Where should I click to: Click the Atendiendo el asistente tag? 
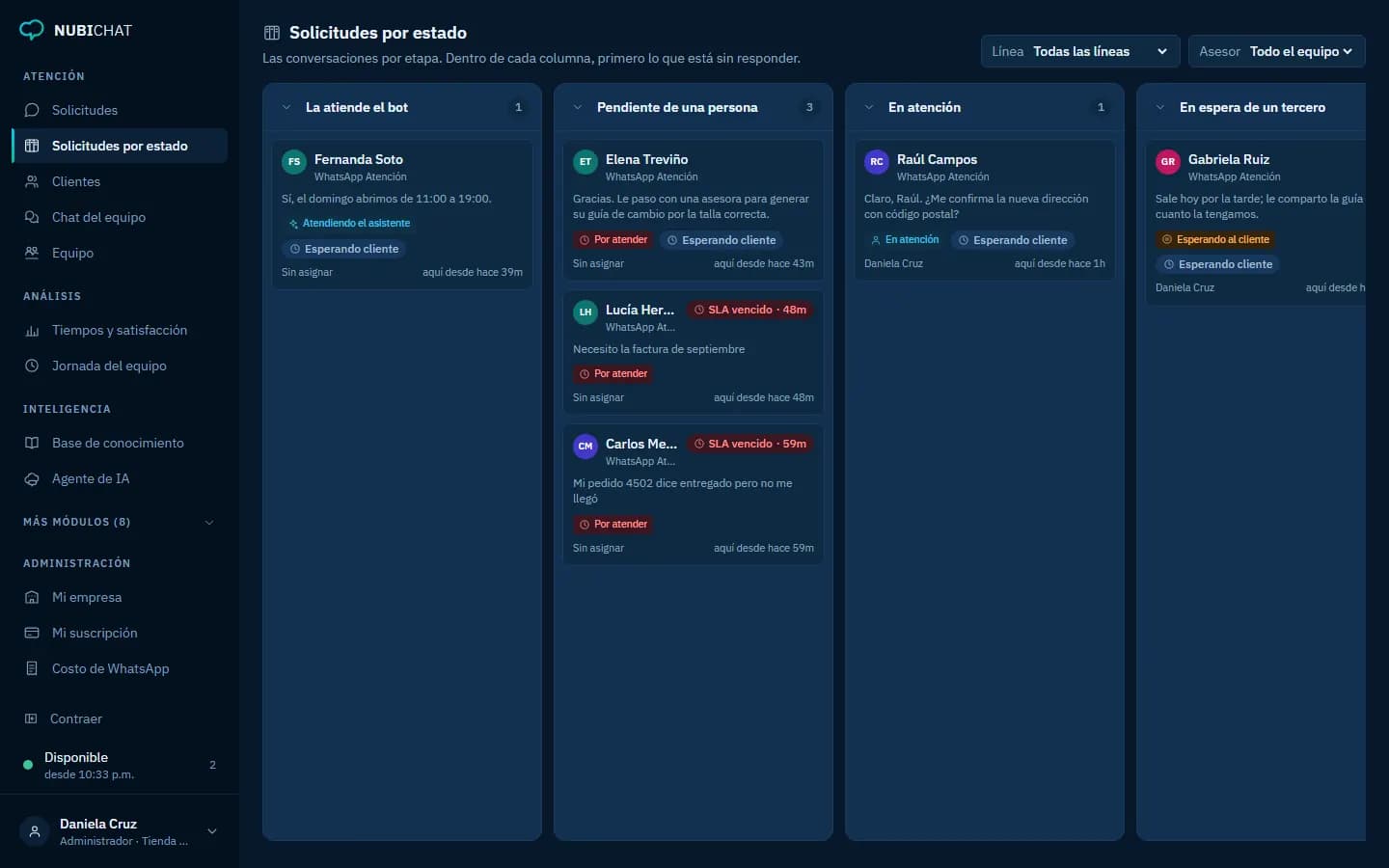(x=349, y=223)
